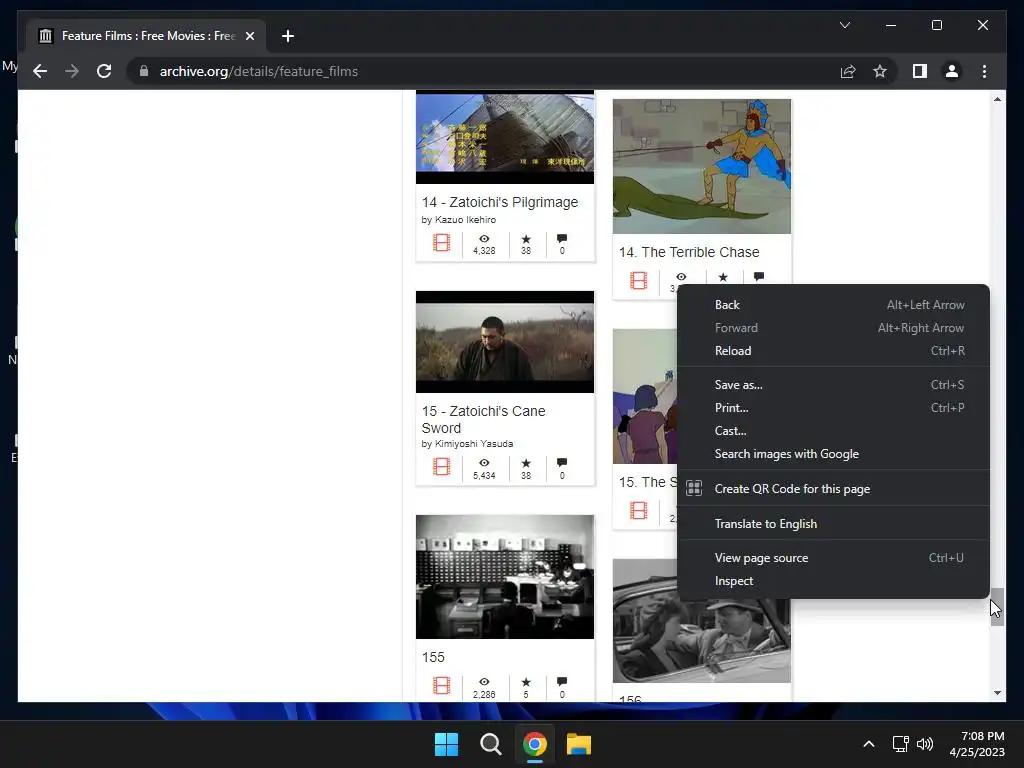Click film icon under The Terrible Chase

point(639,281)
